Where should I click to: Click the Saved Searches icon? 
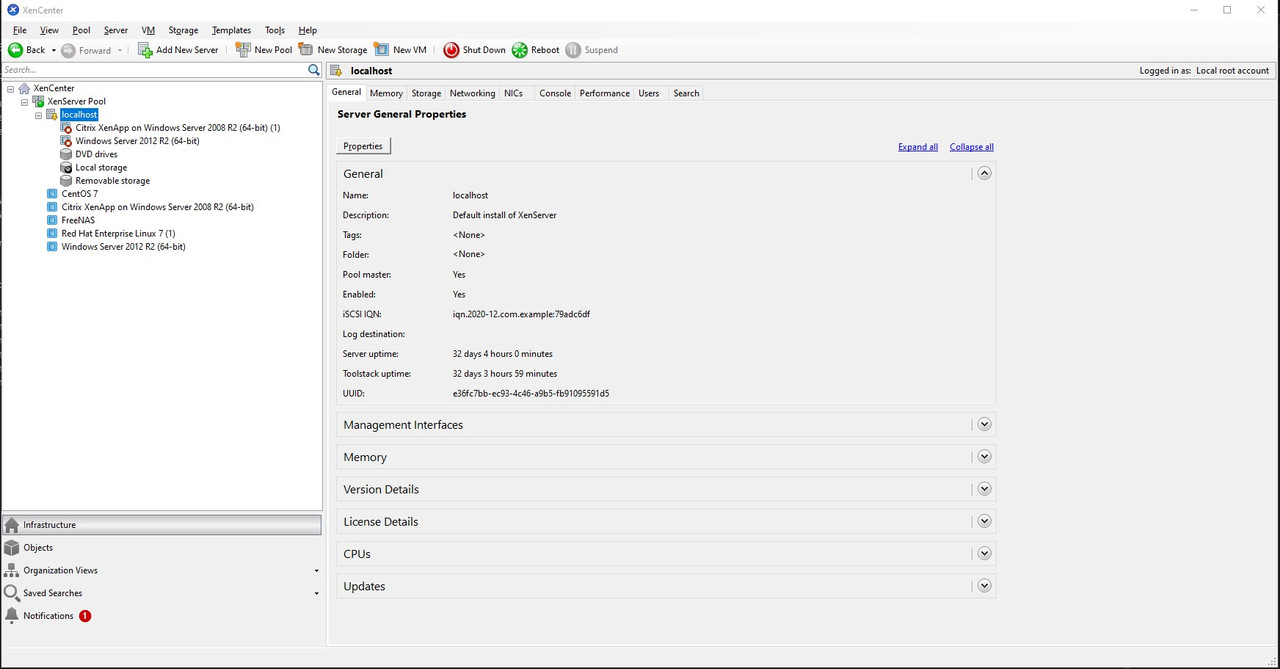tap(12, 593)
